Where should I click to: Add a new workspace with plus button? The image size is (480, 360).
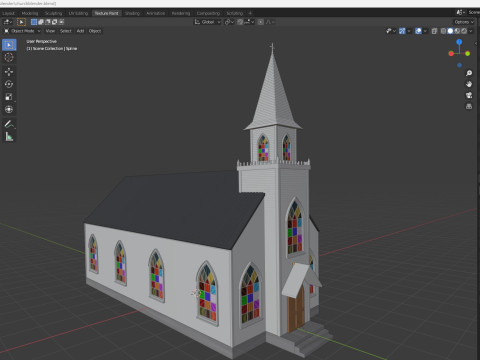(x=250, y=13)
